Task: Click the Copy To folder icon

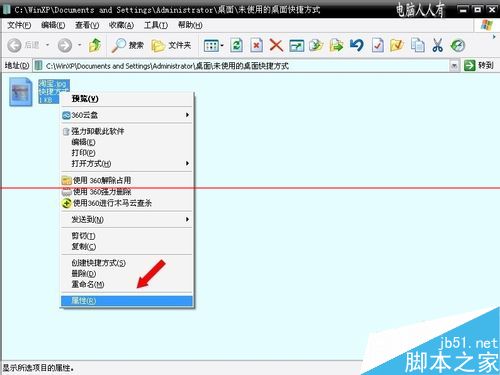Action: pyautogui.click(x=316, y=45)
